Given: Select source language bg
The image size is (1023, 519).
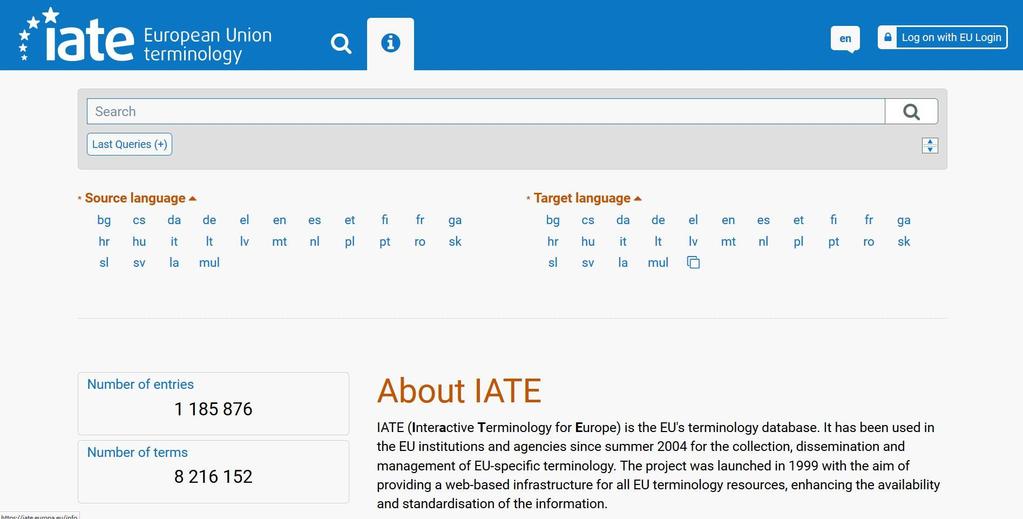Looking at the screenshot, I should (x=104, y=220).
